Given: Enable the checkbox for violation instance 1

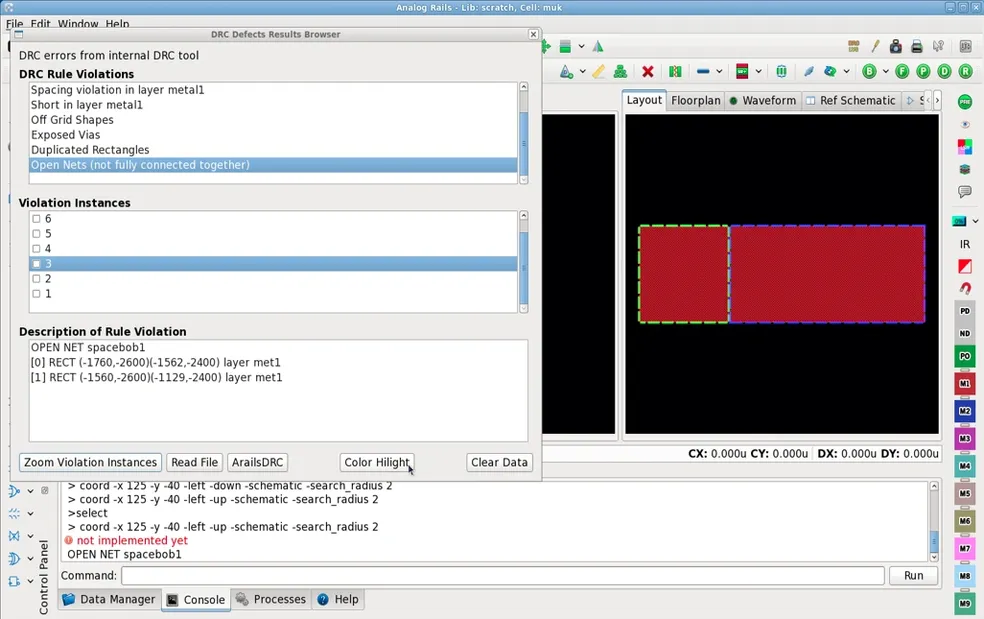Looking at the screenshot, I should [x=37, y=294].
